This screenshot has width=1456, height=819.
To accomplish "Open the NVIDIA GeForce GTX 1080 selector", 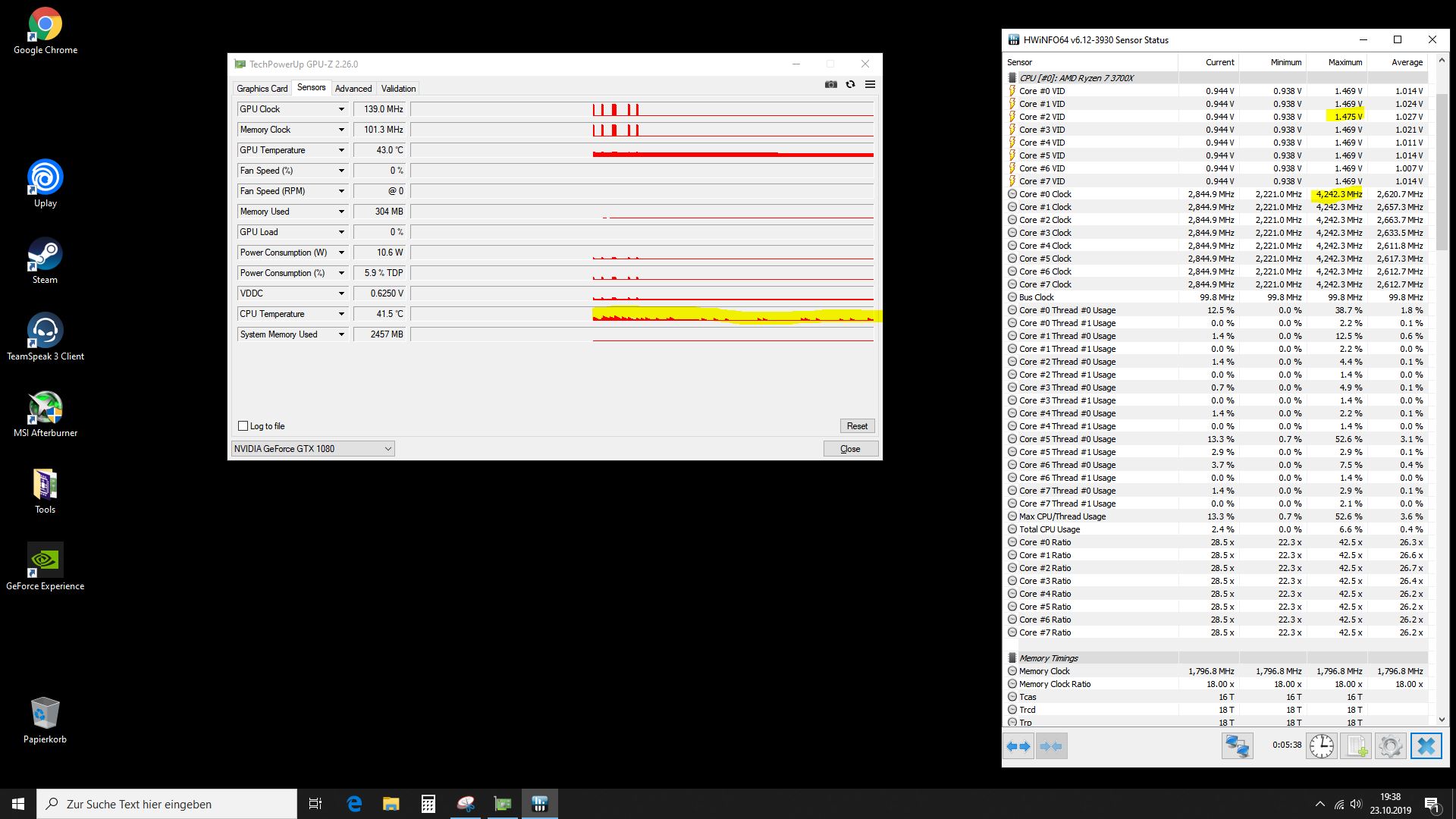I will point(312,449).
